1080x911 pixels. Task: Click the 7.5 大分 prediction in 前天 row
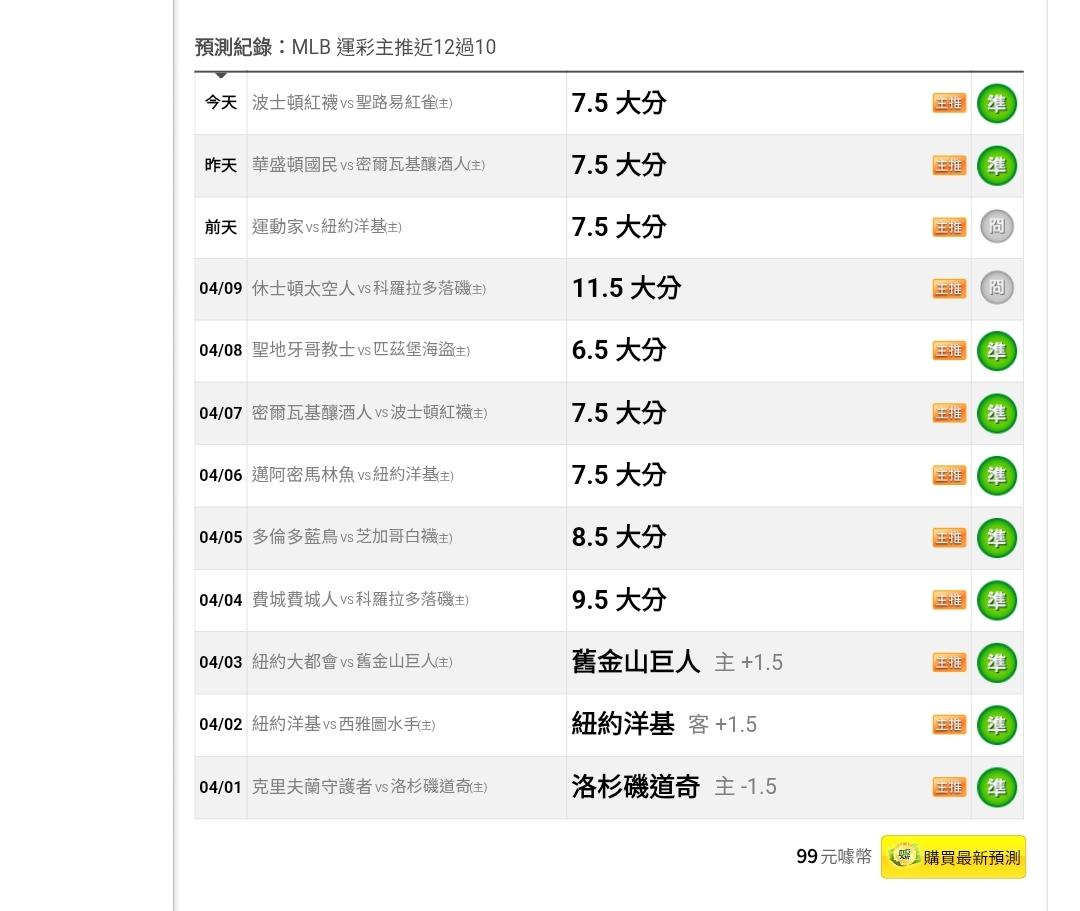[619, 227]
